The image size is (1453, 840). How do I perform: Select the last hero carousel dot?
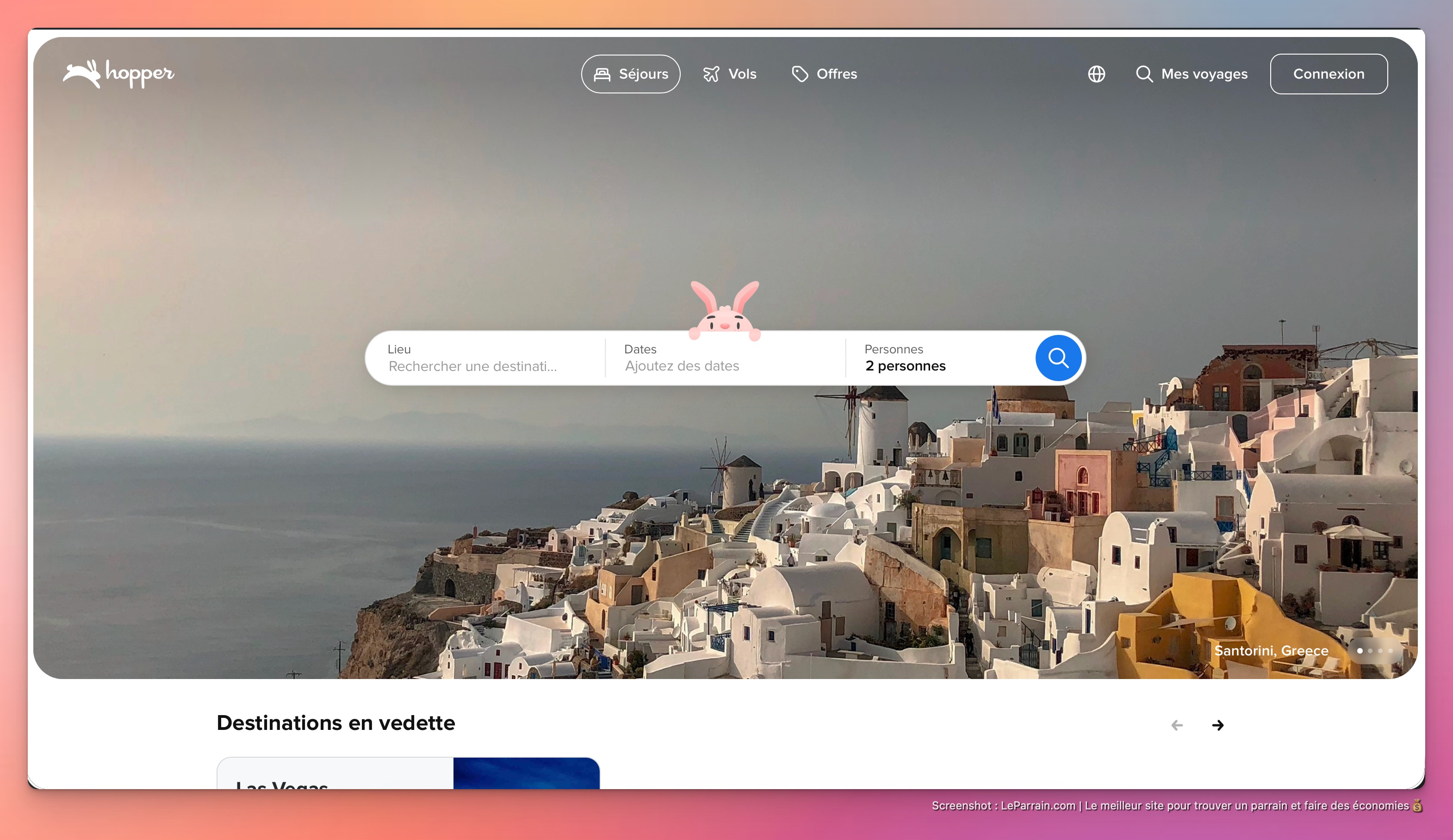point(1390,651)
